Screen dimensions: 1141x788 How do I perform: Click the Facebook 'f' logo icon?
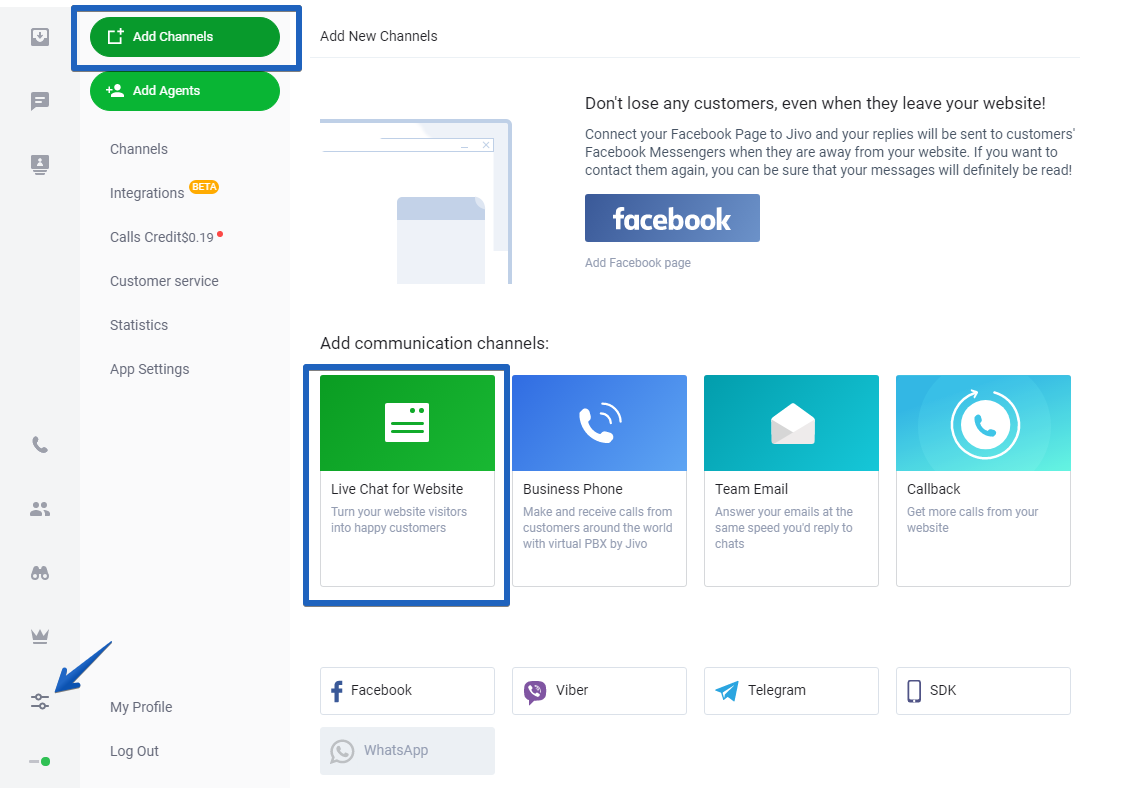tap(336, 691)
